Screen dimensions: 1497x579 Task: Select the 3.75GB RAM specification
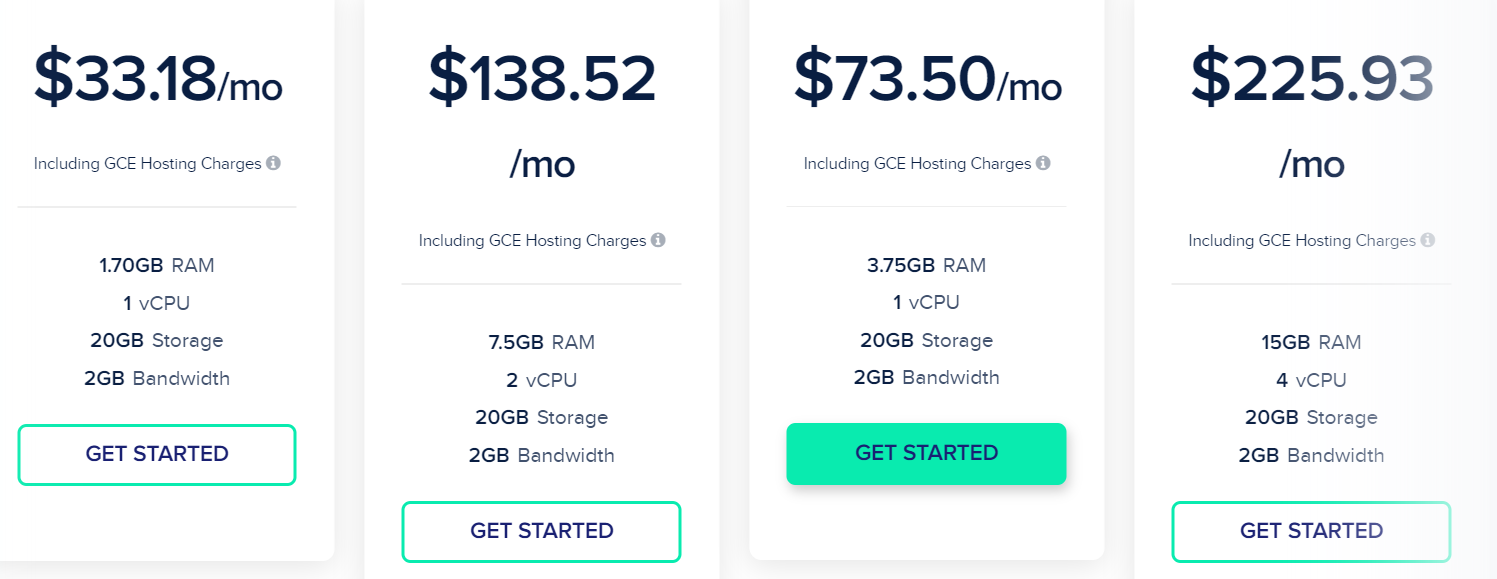(x=927, y=265)
